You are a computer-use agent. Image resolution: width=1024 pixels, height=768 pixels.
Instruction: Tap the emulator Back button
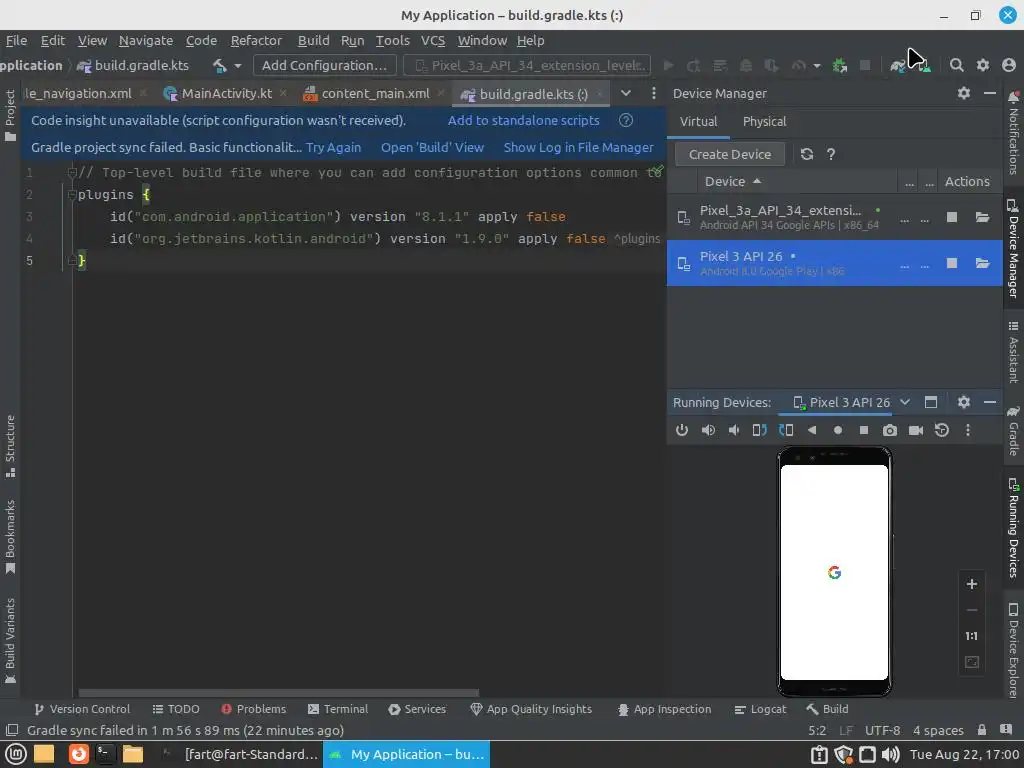(x=812, y=430)
